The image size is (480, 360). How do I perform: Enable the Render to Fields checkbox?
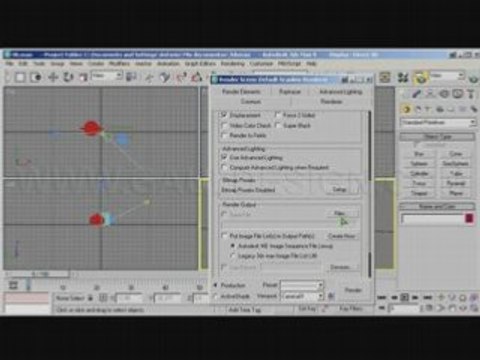pos(224,135)
